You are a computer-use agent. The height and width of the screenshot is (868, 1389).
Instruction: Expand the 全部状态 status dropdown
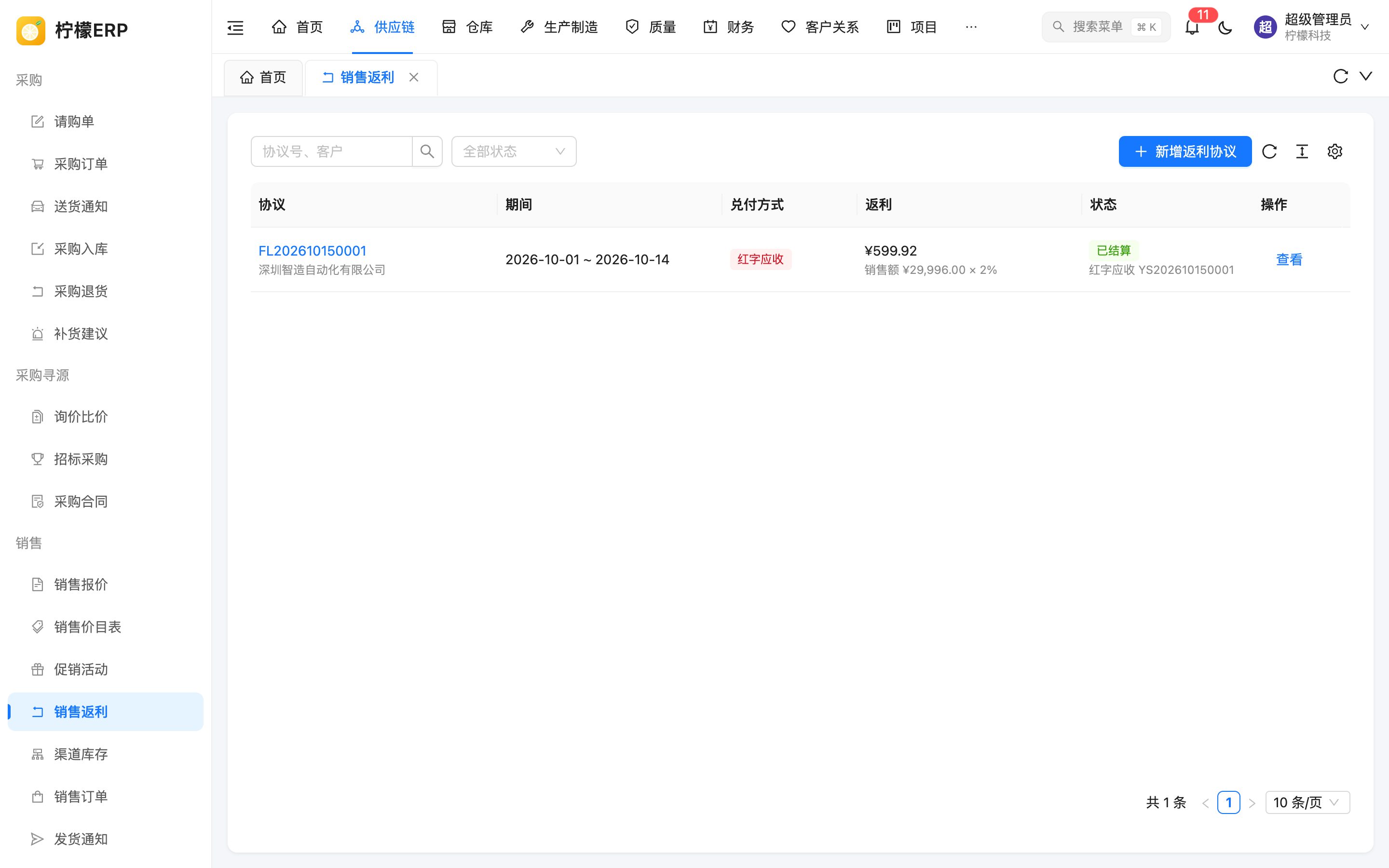point(514,151)
